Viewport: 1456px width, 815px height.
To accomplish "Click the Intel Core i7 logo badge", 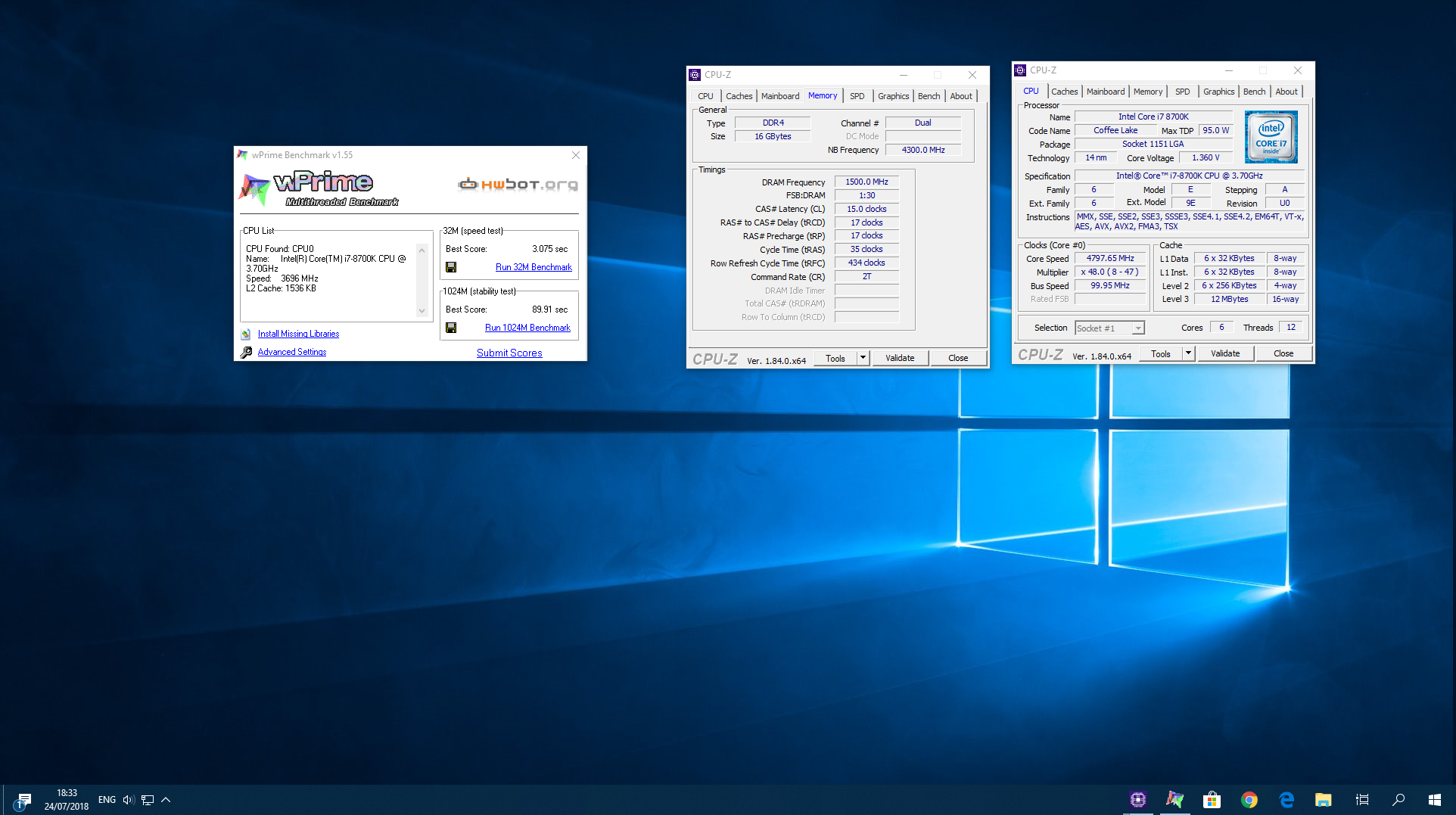I will click(x=1271, y=137).
